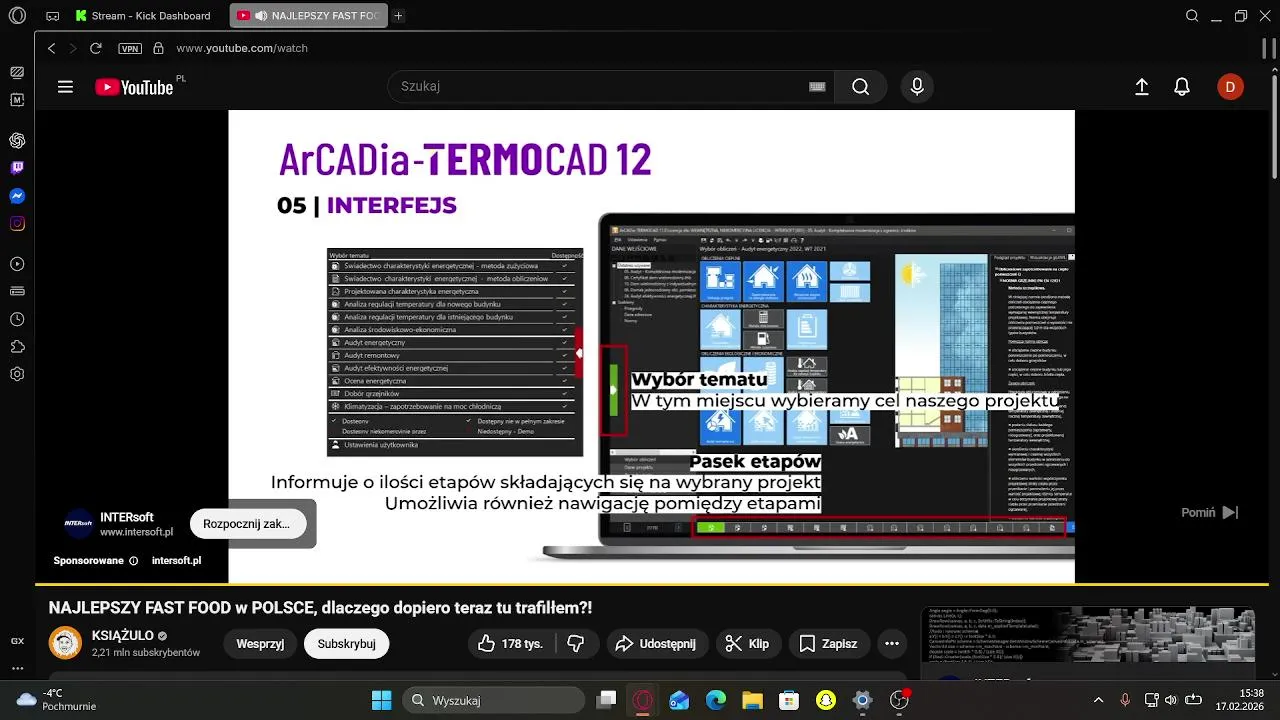The width and height of the screenshot is (1280, 720).
Task: Switch to Stream - Kick Dashboard tab
Action: [144, 16]
